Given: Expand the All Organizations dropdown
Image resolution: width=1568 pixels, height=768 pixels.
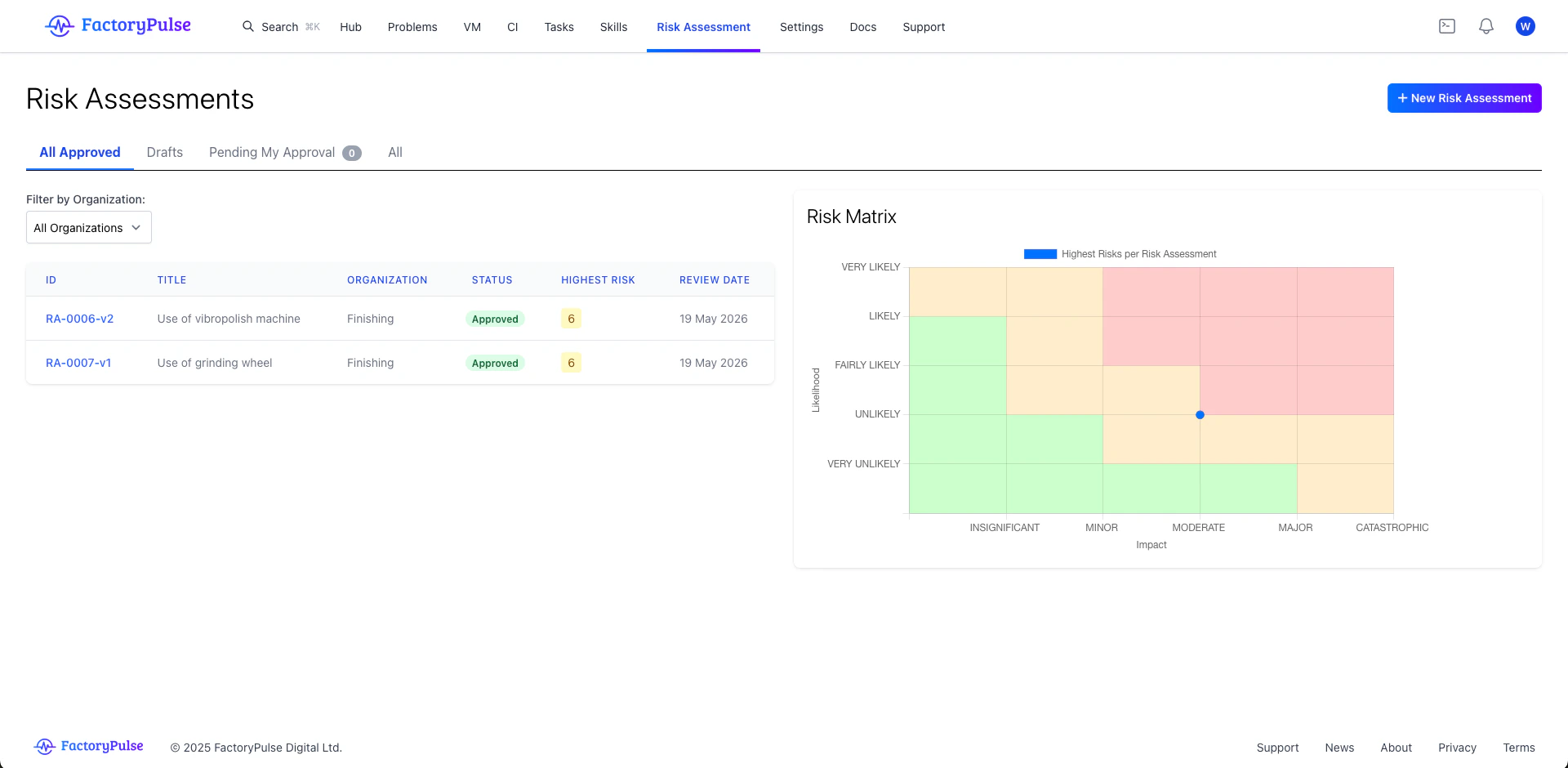Looking at the screenshot, I should coord(89,228).
